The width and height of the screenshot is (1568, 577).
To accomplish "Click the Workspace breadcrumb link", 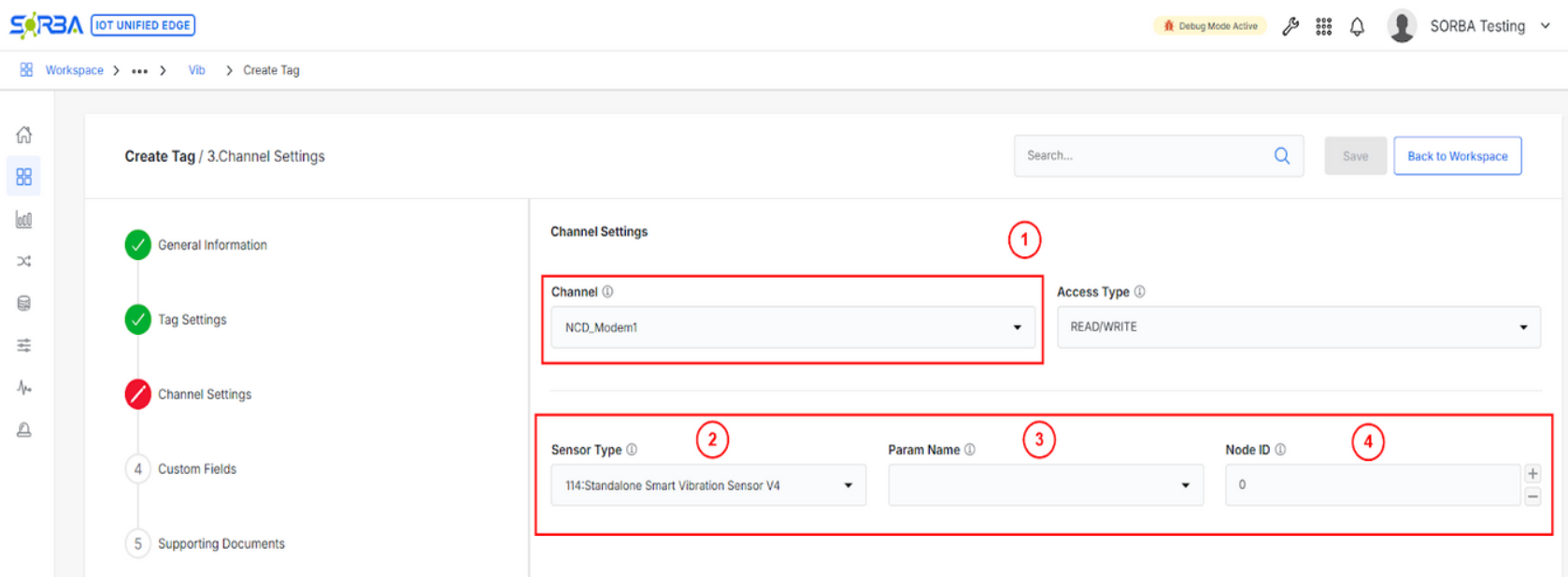I will [x=74, y=70].
